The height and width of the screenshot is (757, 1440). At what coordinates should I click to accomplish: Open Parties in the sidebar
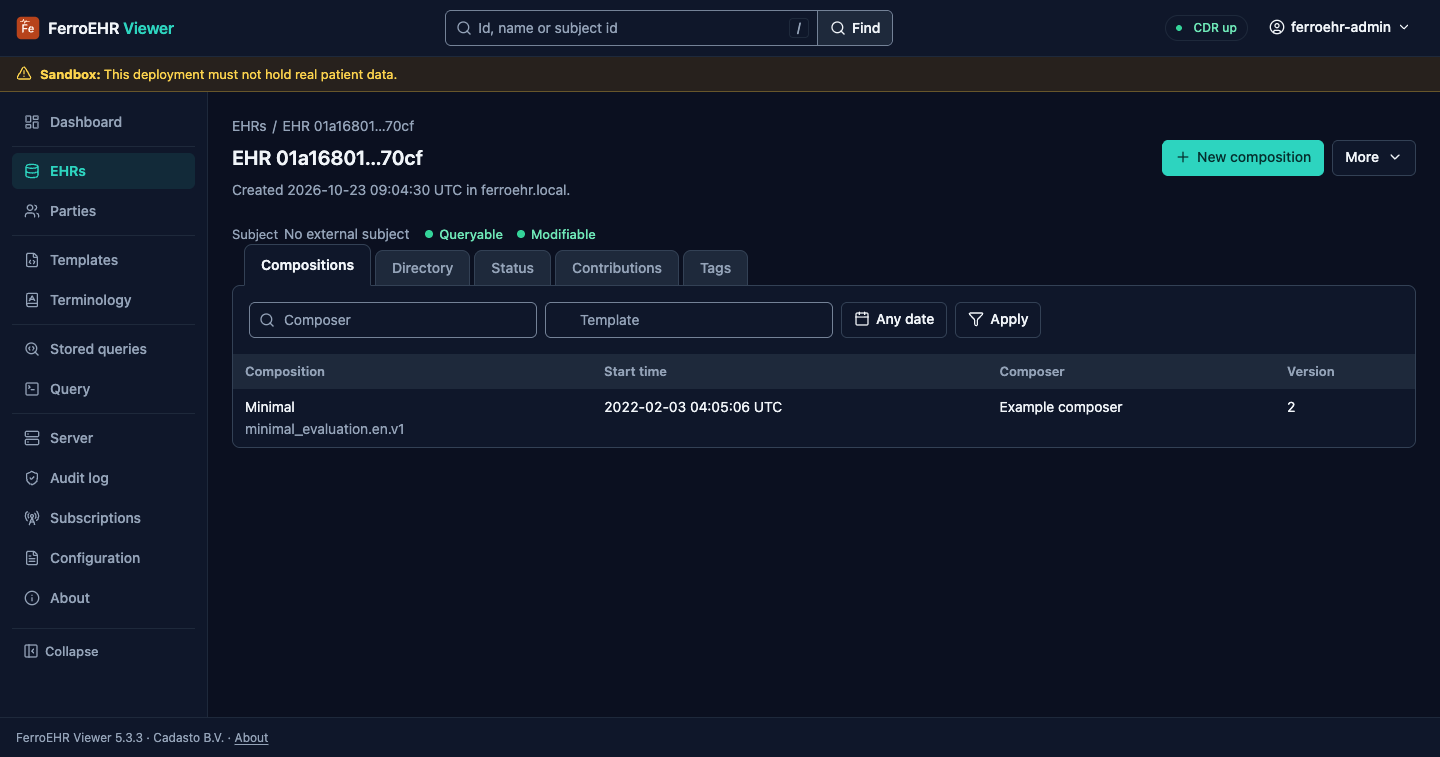(x=103, y=211)
